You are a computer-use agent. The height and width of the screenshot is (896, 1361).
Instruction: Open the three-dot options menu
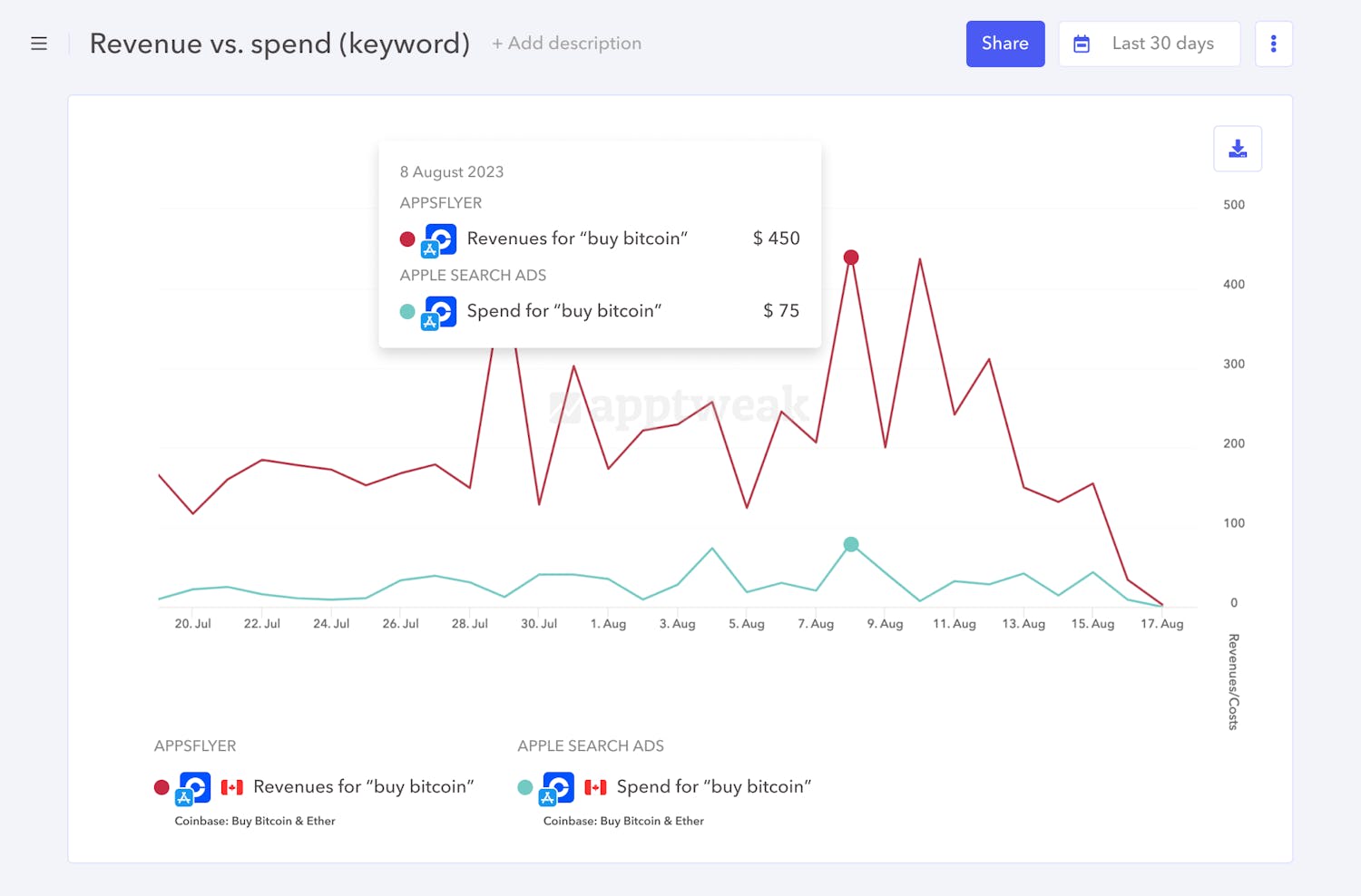(1274, 43)
